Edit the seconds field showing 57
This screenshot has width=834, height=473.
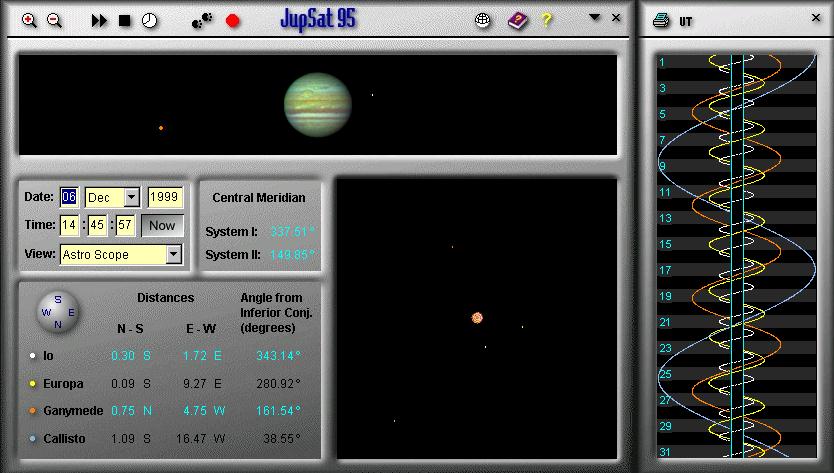coord(125,225)
